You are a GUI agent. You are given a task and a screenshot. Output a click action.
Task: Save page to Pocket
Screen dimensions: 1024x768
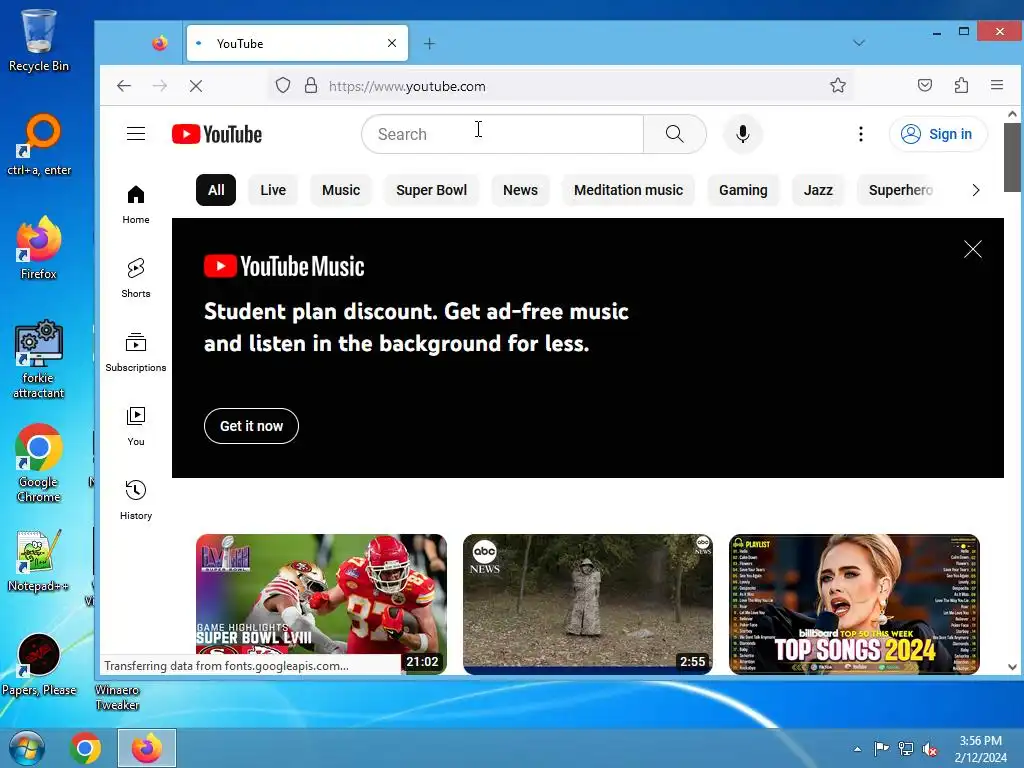925,85
